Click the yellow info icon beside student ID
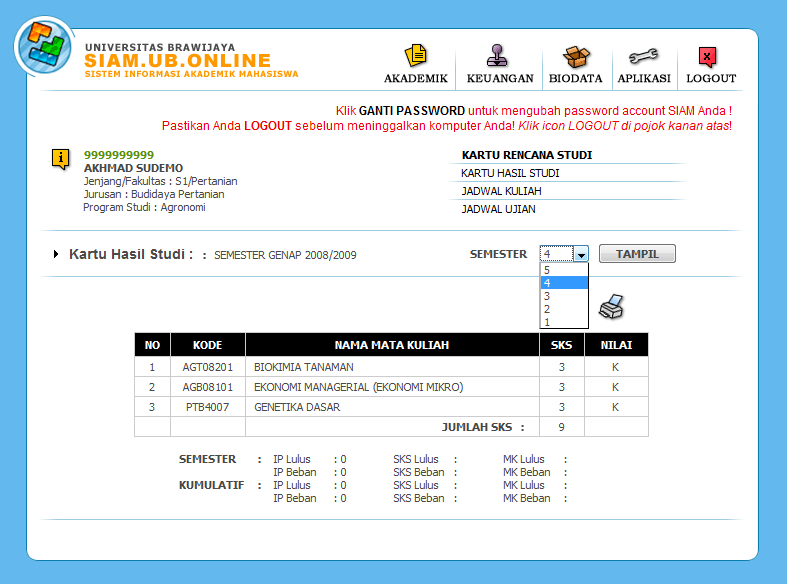Viewport: 787px width, 584px height. click(x=61, y=160)
